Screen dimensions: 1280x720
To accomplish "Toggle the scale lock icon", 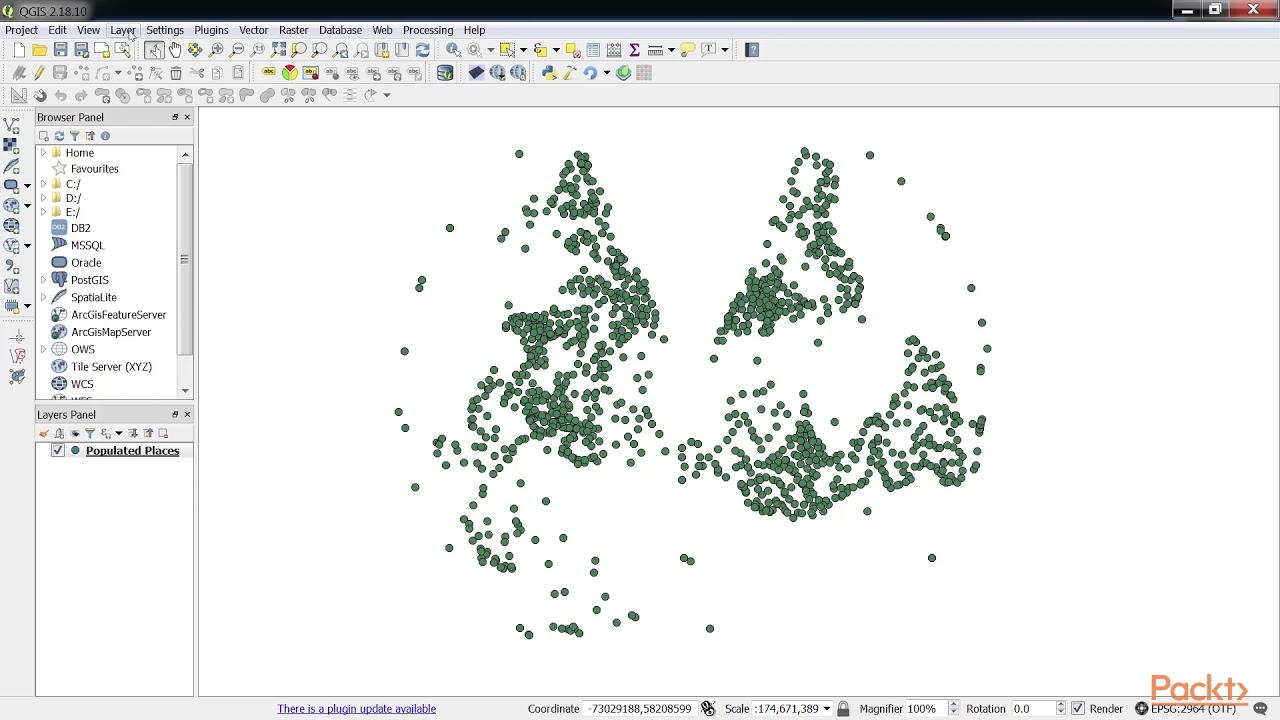I will click(843, 708).
